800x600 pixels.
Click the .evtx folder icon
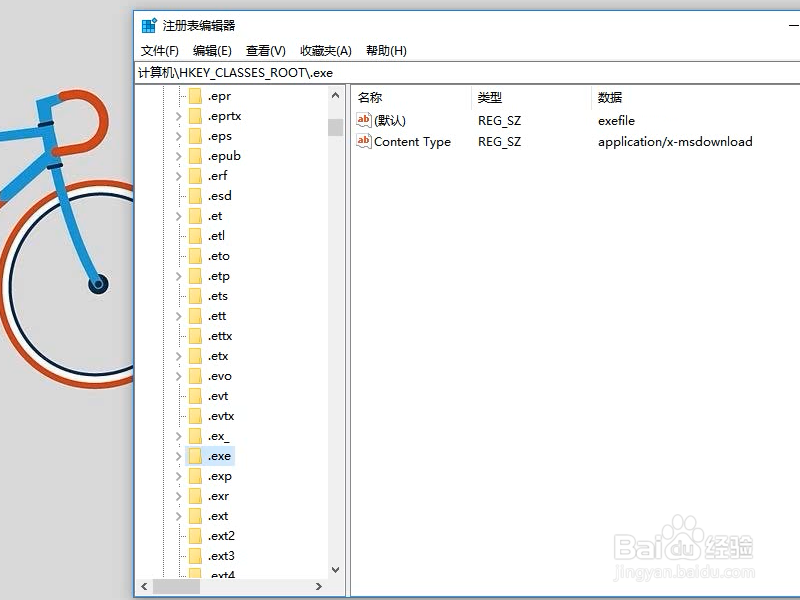(195, 416)
